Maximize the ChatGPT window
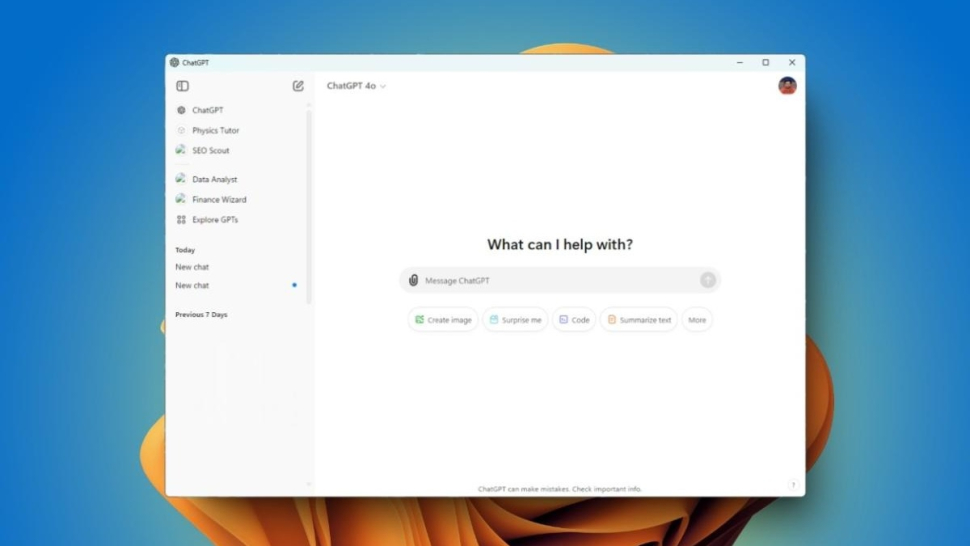This screenshot has height=546, width=970. tap(766, 62)
